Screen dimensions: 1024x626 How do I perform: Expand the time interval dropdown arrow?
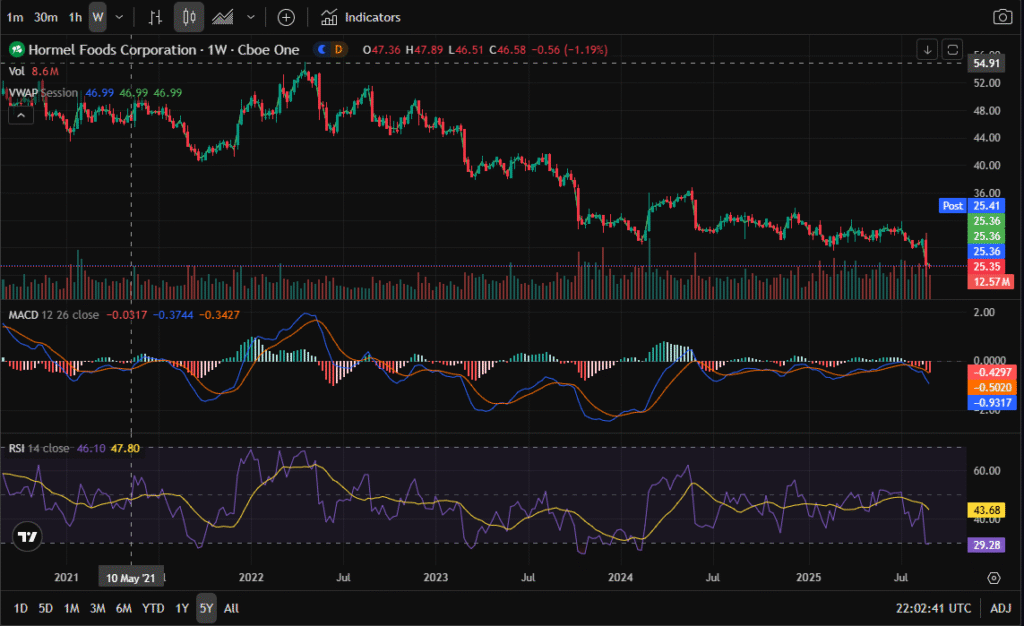click(x=120, y=17)
